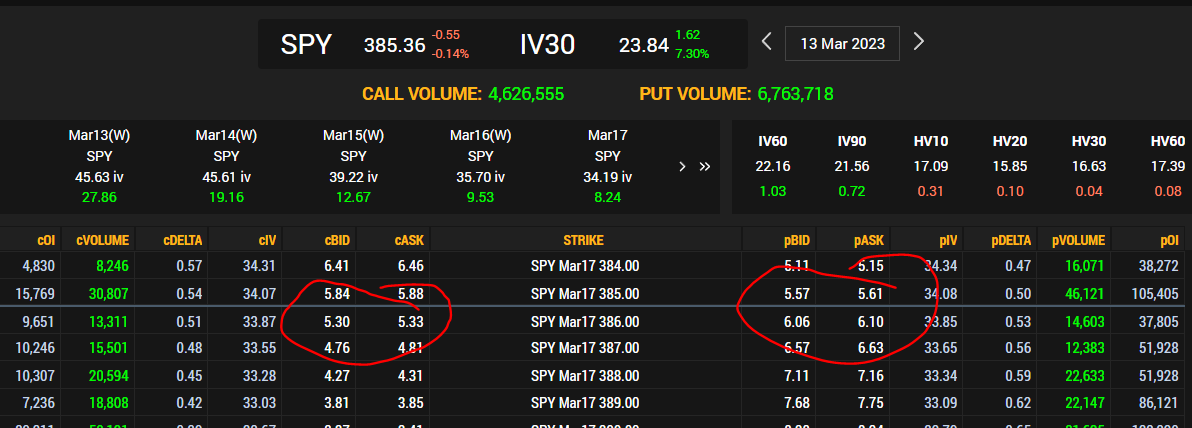1192x428 pixels.
Task: Click call ask 6.46 at 384 strike
Action: coord(410,267)
